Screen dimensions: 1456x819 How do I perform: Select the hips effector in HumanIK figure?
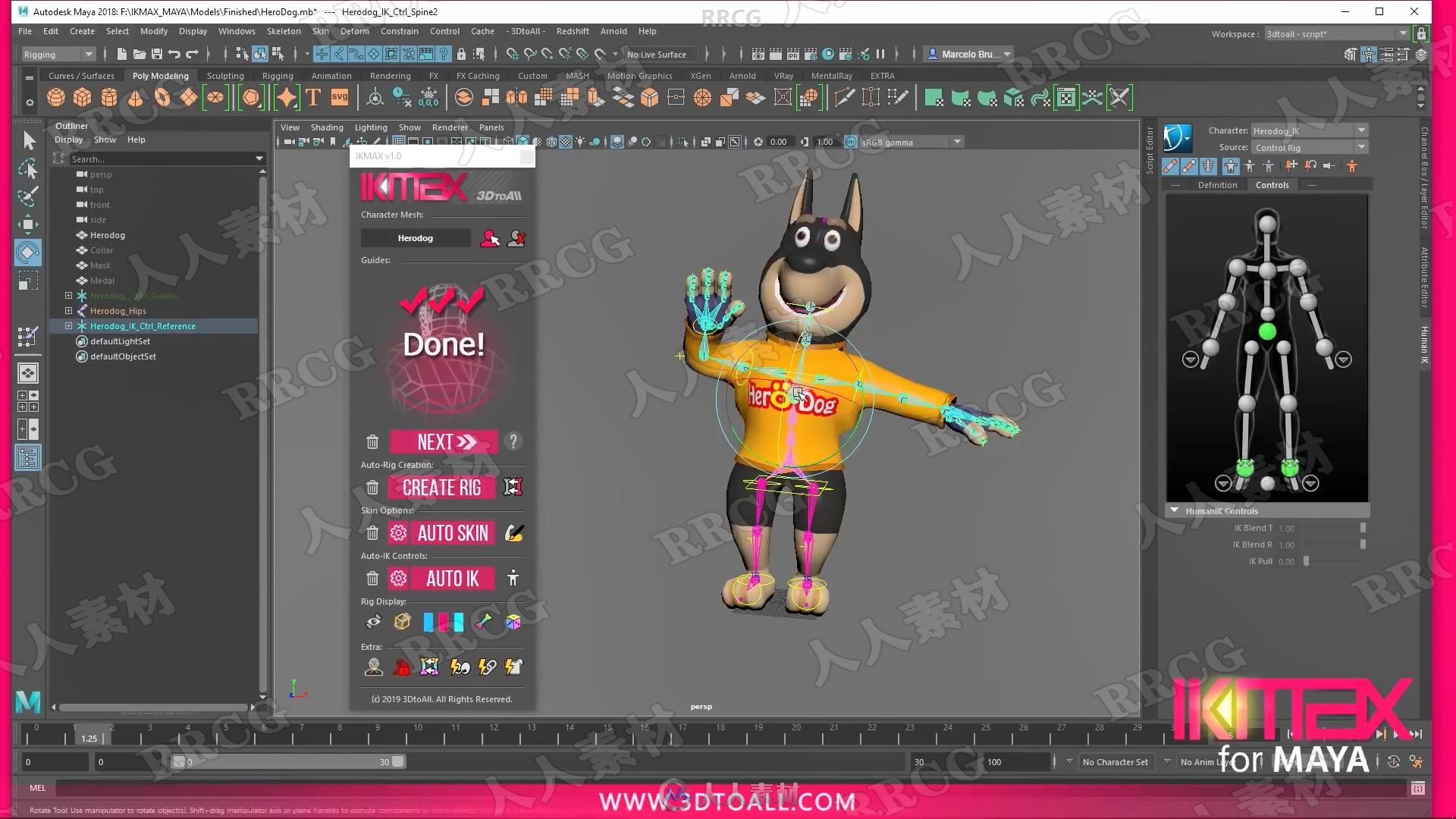[1267, 331]
